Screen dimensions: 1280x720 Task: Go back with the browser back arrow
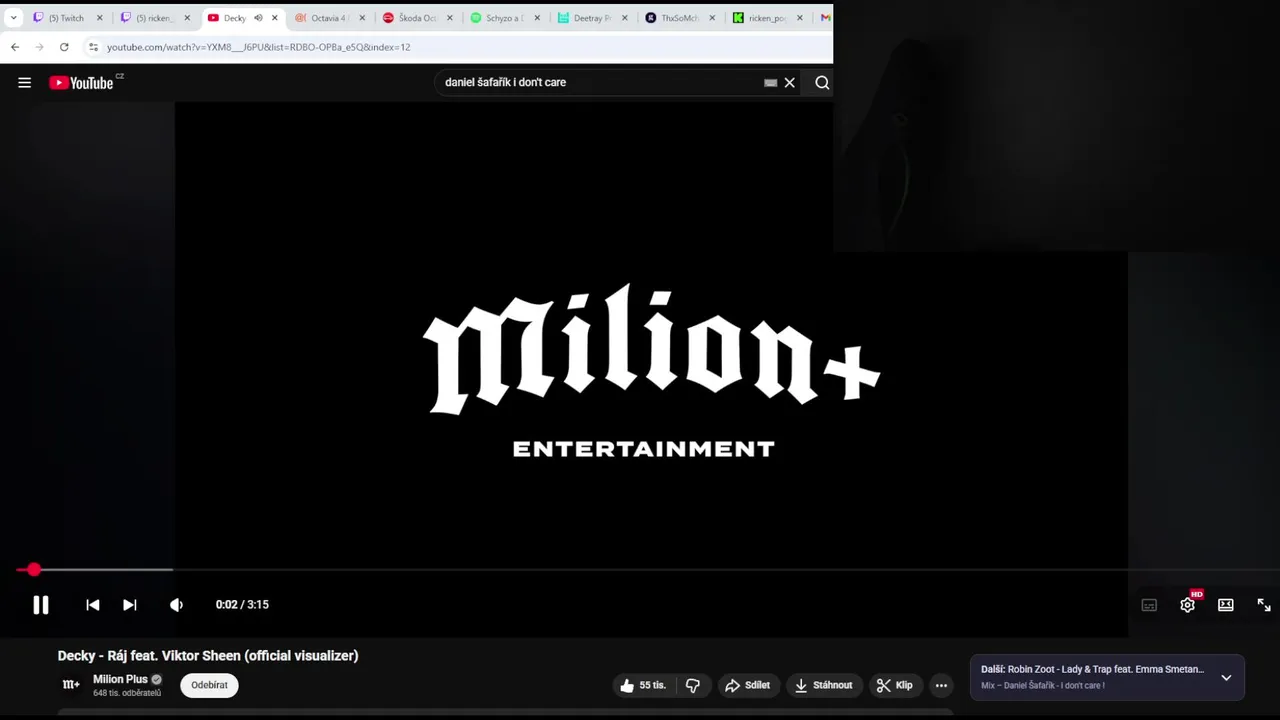click(x=15, y=47)
